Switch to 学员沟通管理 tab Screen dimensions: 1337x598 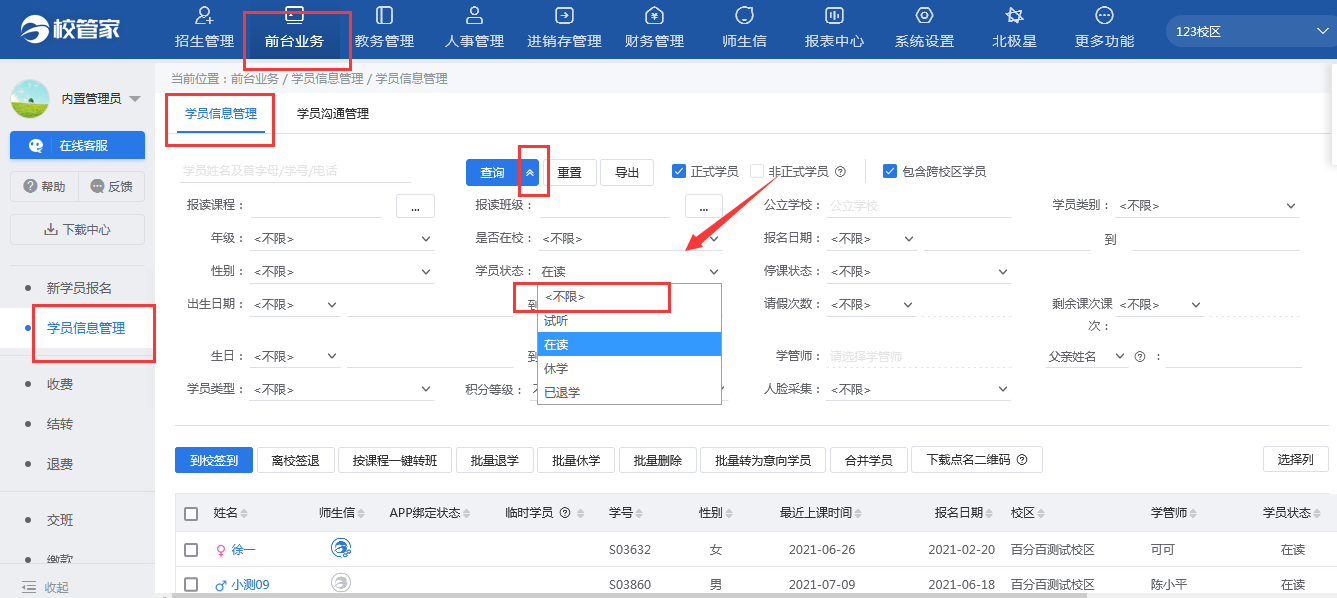pyautogui.click(x=333, y=114)
